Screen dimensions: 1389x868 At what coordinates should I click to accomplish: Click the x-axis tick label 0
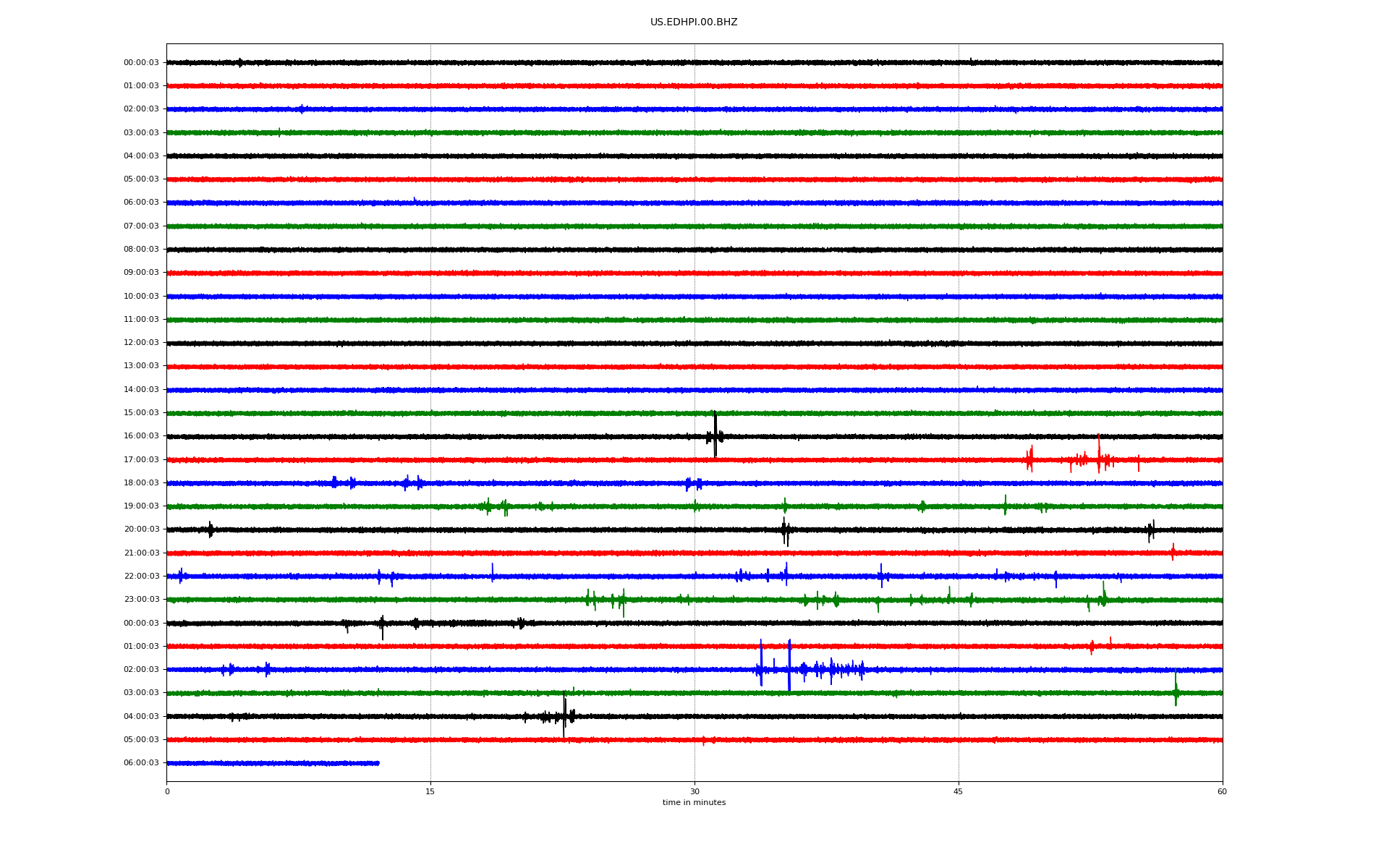(x=167, y=791)
